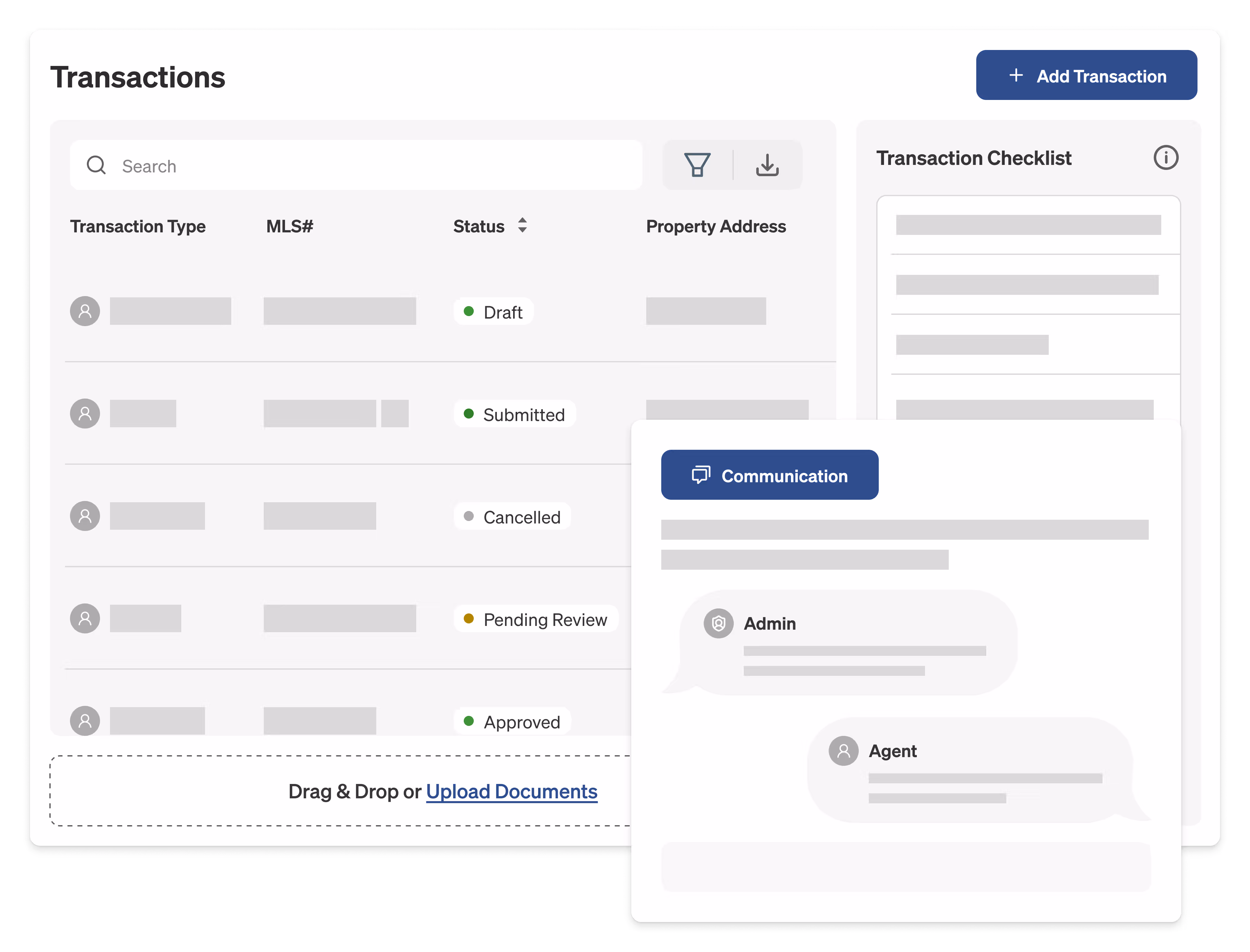Open Transaction Checklist info icon

(1166, 157)
